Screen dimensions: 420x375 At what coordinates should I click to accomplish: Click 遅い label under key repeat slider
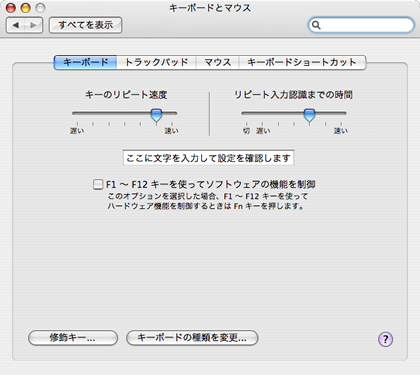click(77, 131)
